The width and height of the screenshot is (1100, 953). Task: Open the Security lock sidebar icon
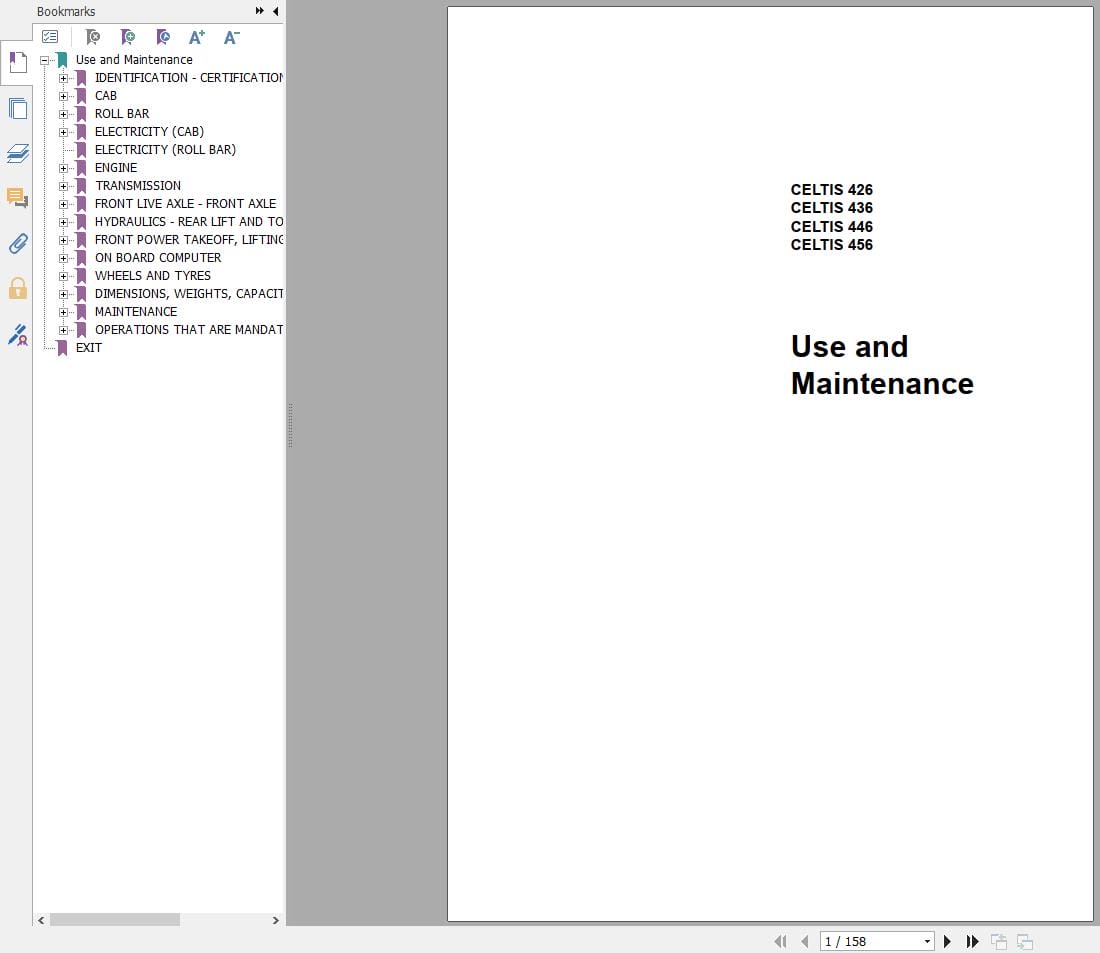point(18,288)
